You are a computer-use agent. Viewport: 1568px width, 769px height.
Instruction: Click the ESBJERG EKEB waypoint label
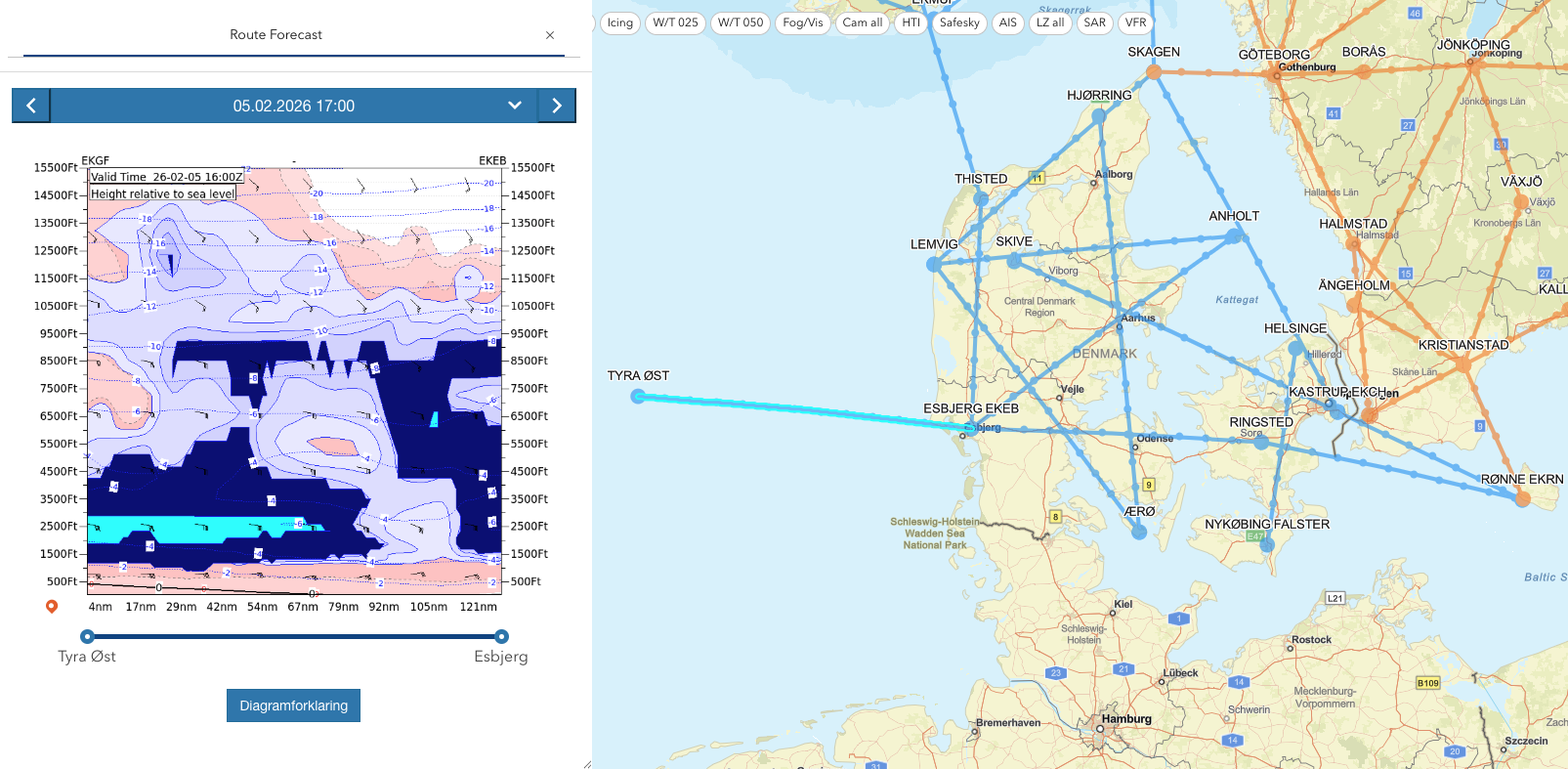[971, 408]
